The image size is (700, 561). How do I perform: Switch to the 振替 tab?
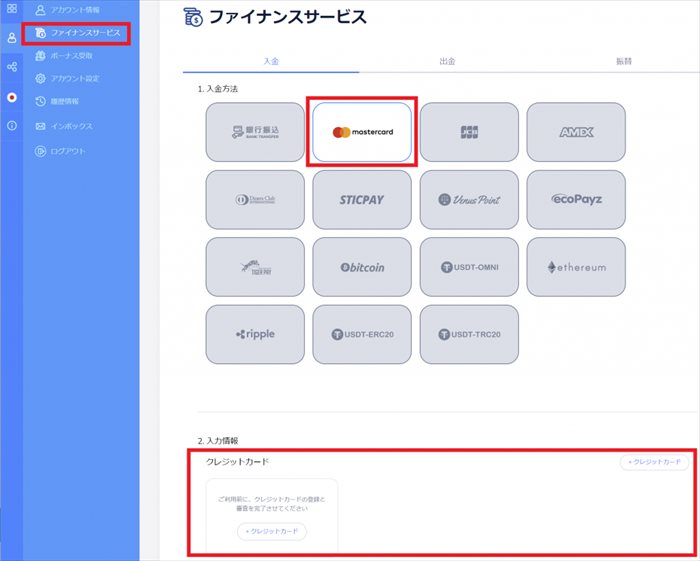point(624,62)
